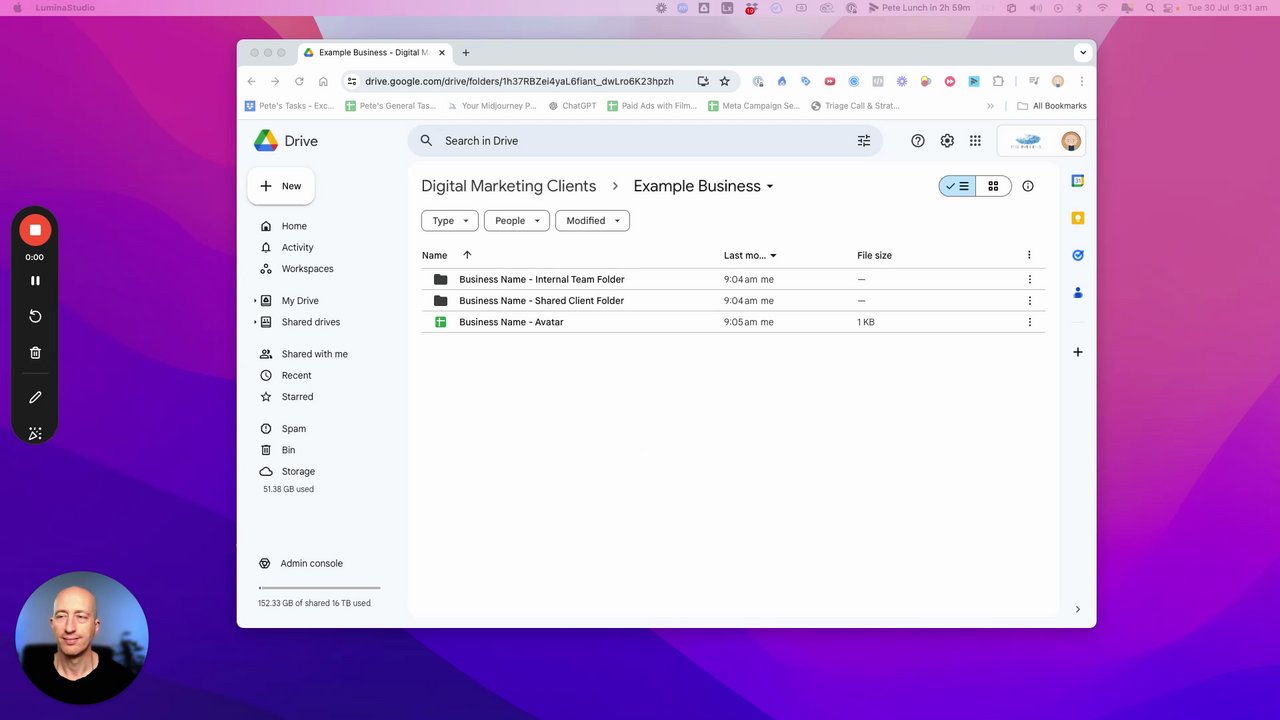Delete the recording using the trash icon
This screenshot has height=720, width=1280.
[x=35, y=352]
